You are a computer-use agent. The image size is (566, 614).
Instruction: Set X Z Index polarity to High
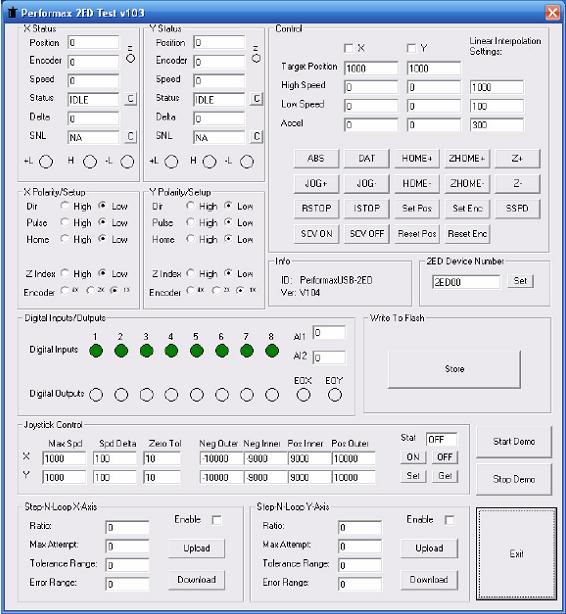[x=65, y=273]
